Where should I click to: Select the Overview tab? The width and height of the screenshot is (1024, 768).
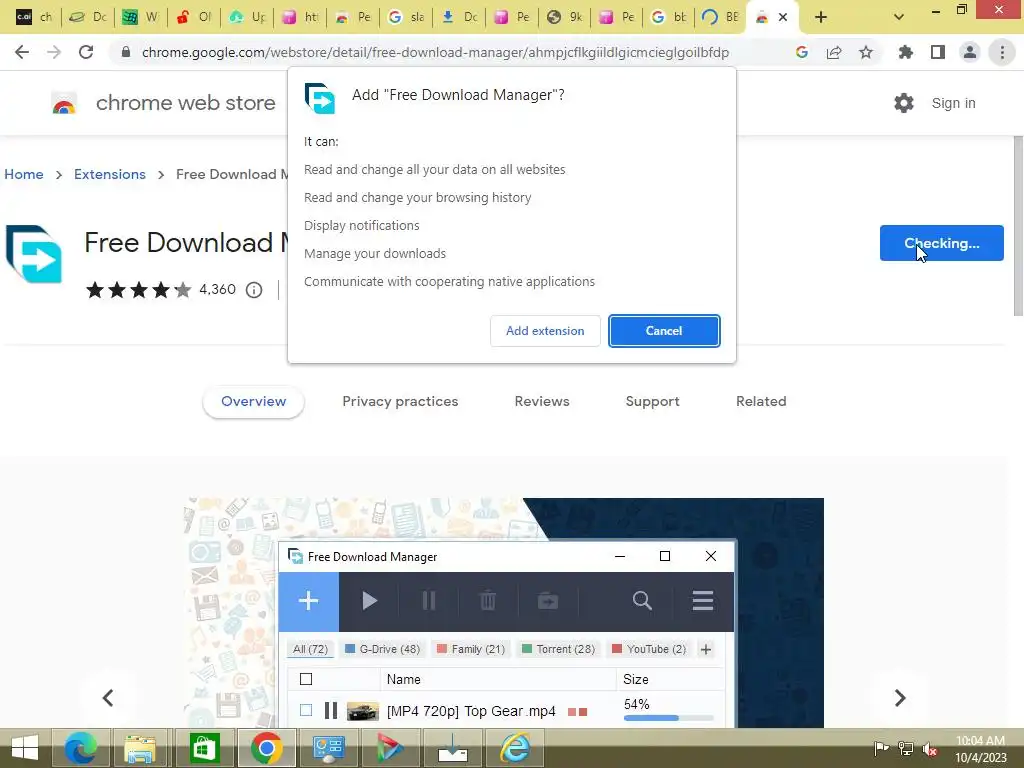[253, 401]
